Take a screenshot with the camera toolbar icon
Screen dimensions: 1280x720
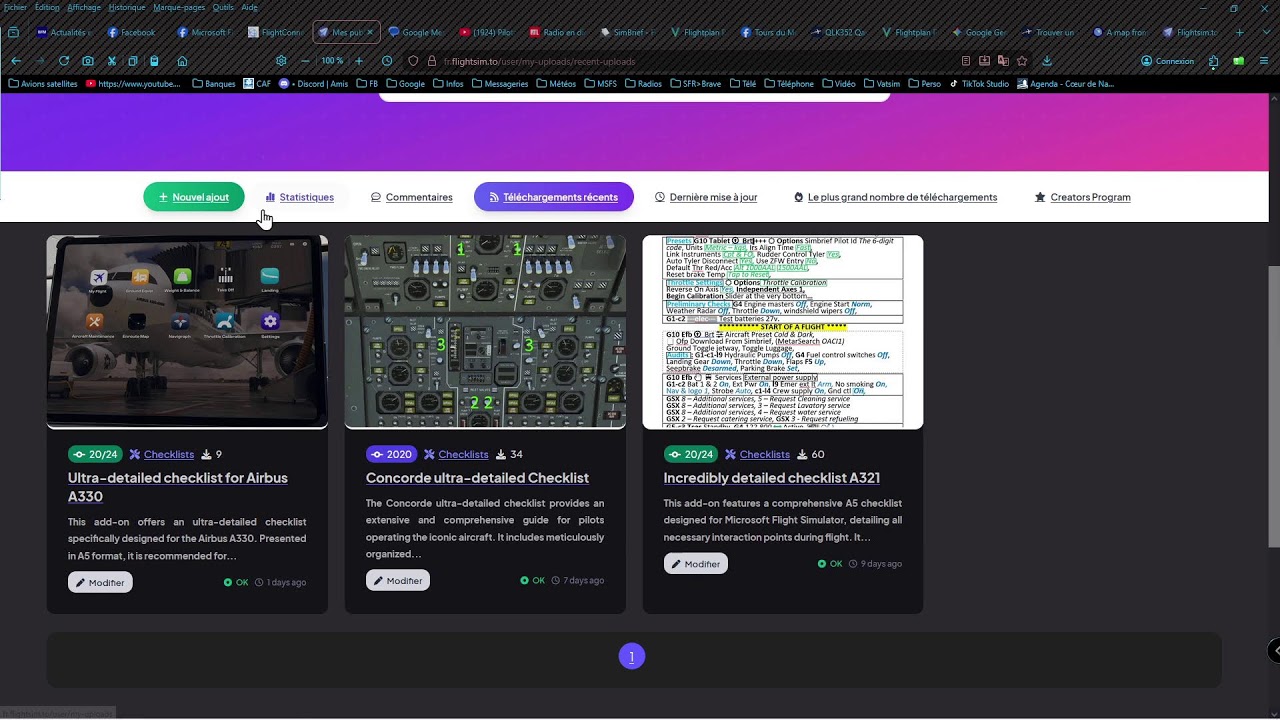(88, 61)
